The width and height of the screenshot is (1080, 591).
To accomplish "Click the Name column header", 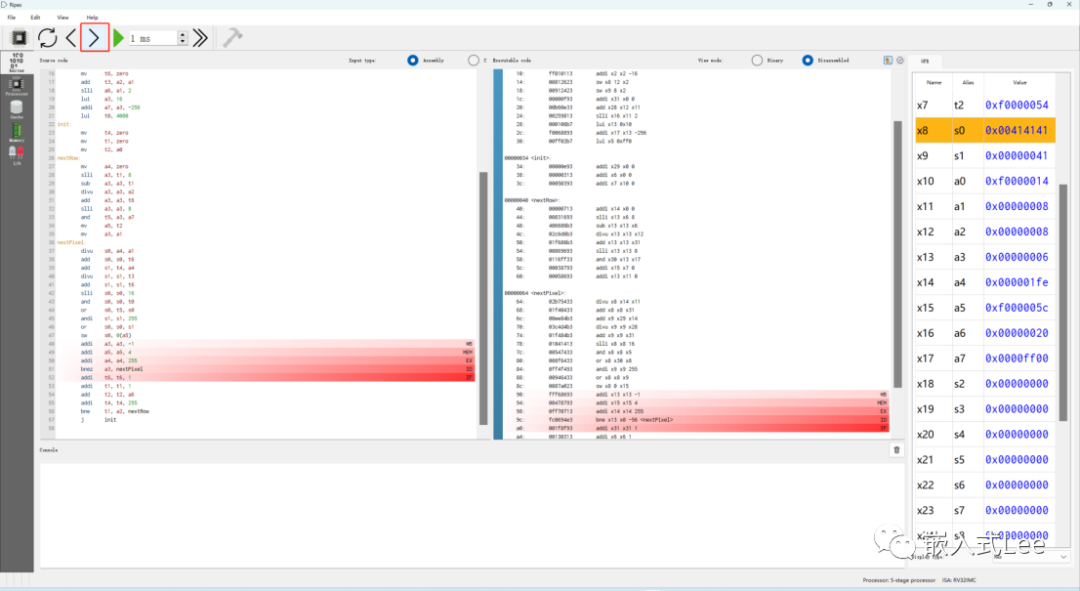I will pyautogui.click(x=934, y=82).
